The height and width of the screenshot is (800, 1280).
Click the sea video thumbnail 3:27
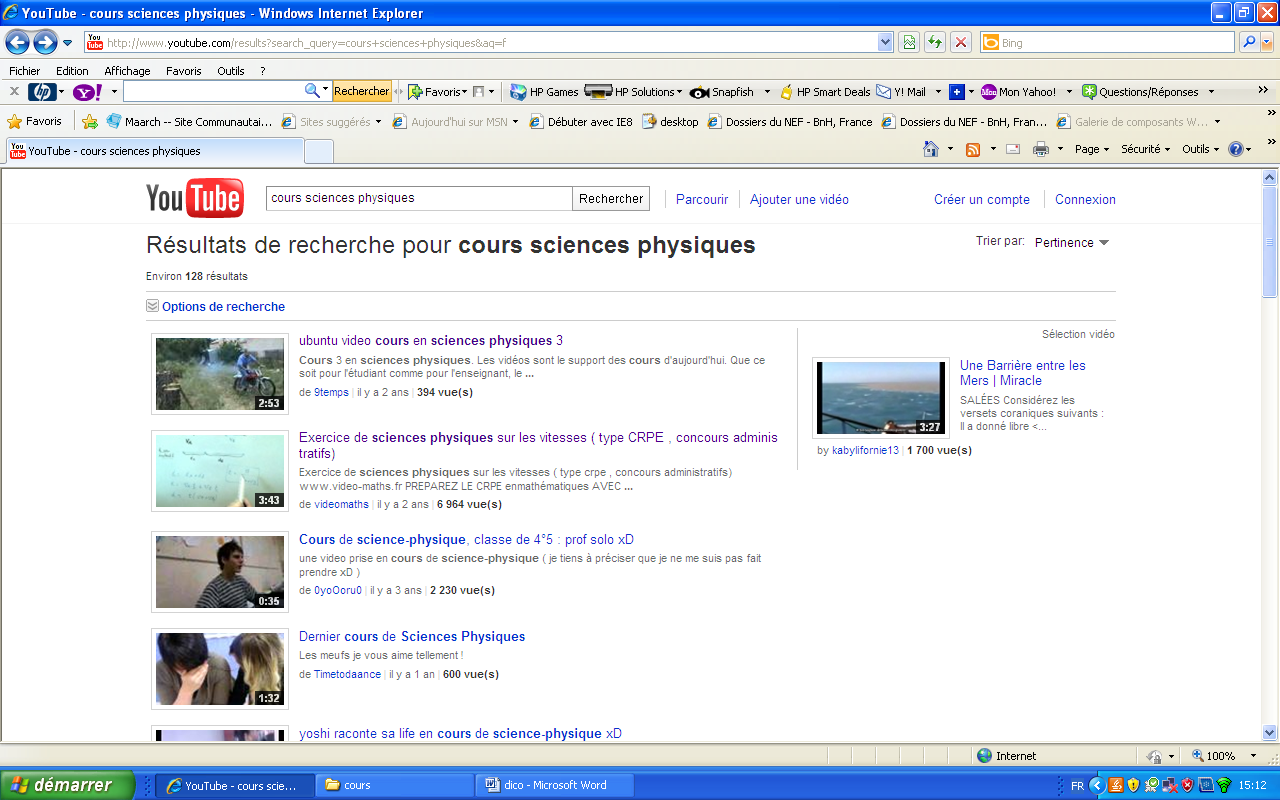click(x=881, y=398)
